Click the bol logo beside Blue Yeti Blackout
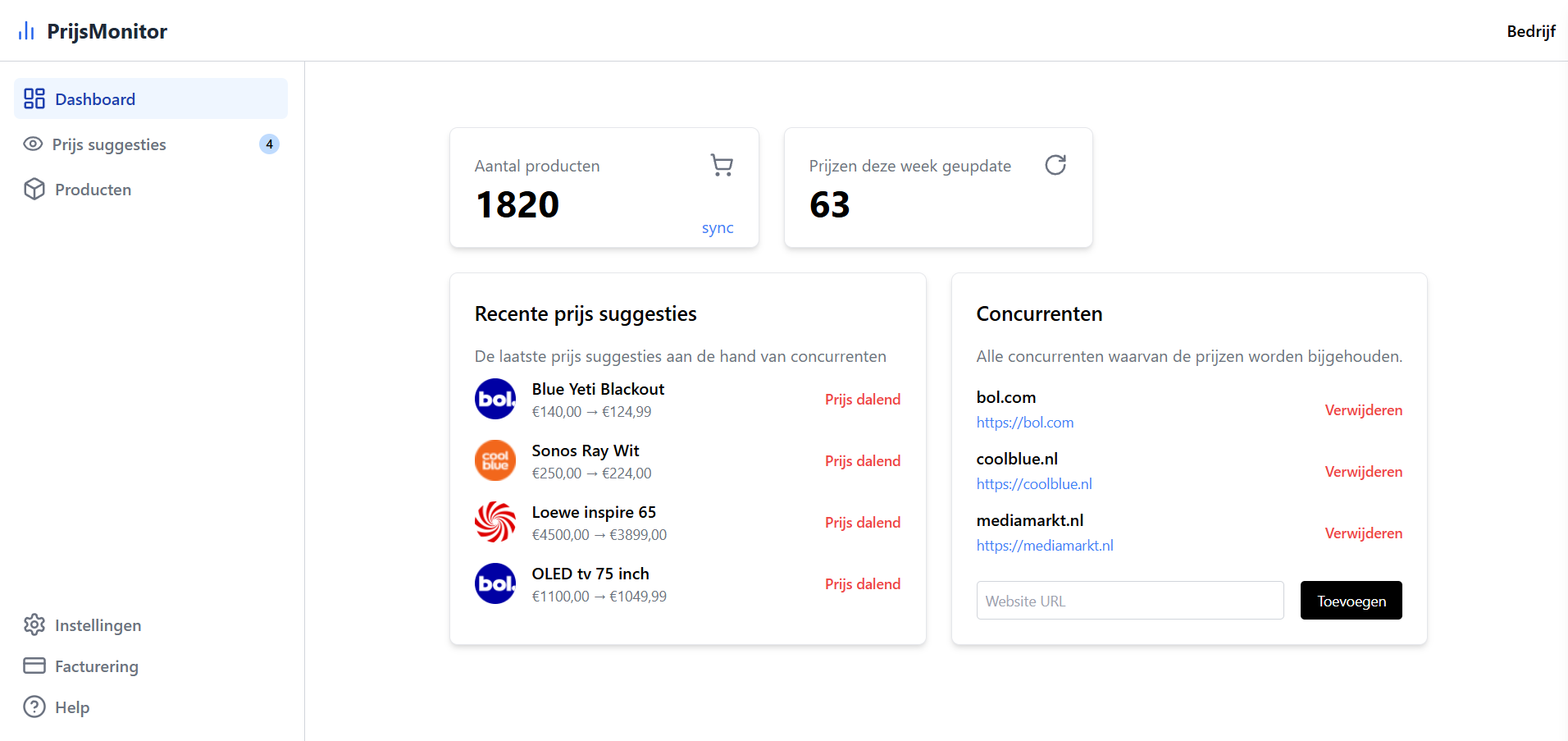Screen dimensions: 1568x741 click(x=495, y=399)
